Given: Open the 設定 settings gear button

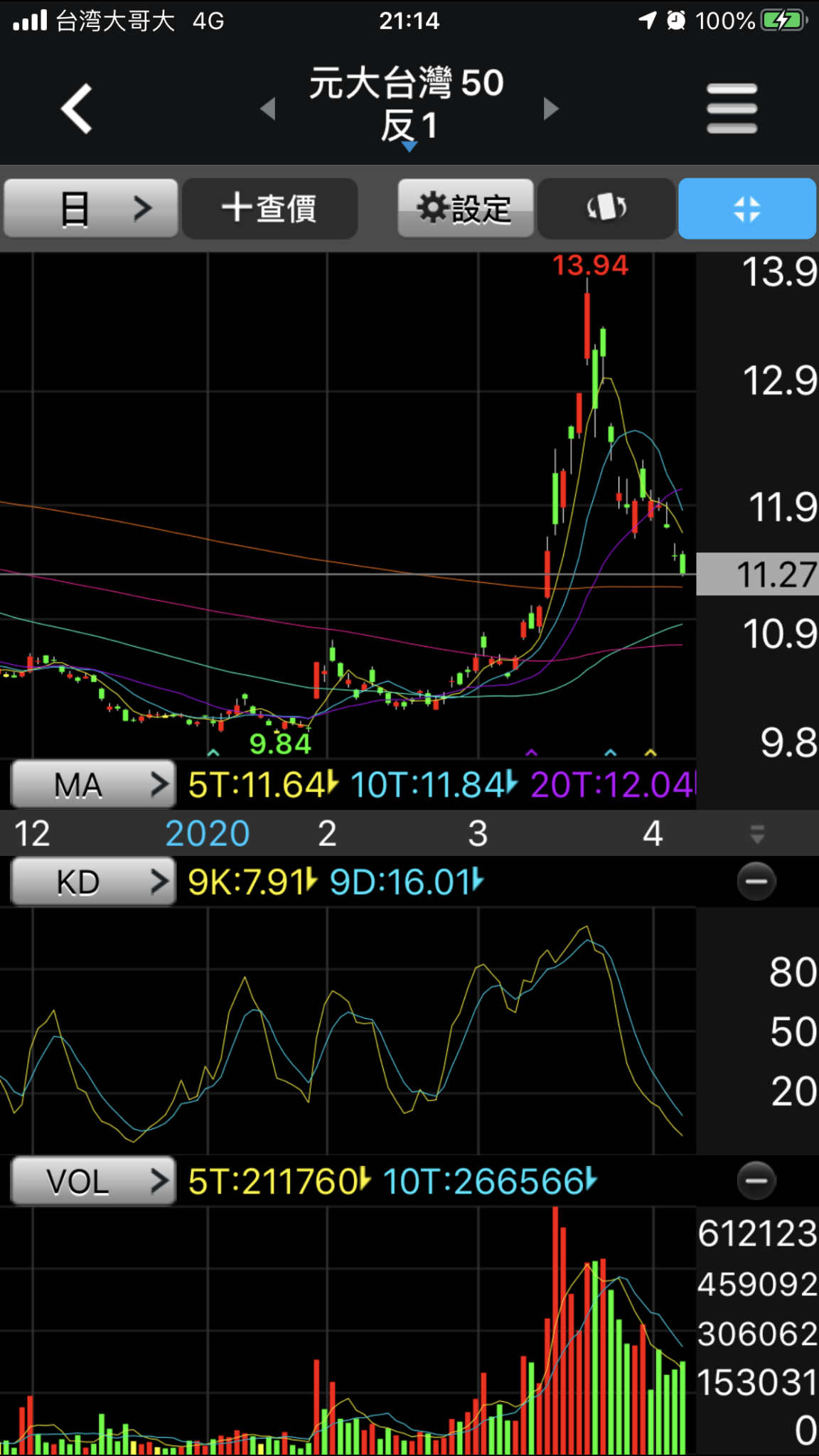Looking at the screenshot, I should pos(465,208).
